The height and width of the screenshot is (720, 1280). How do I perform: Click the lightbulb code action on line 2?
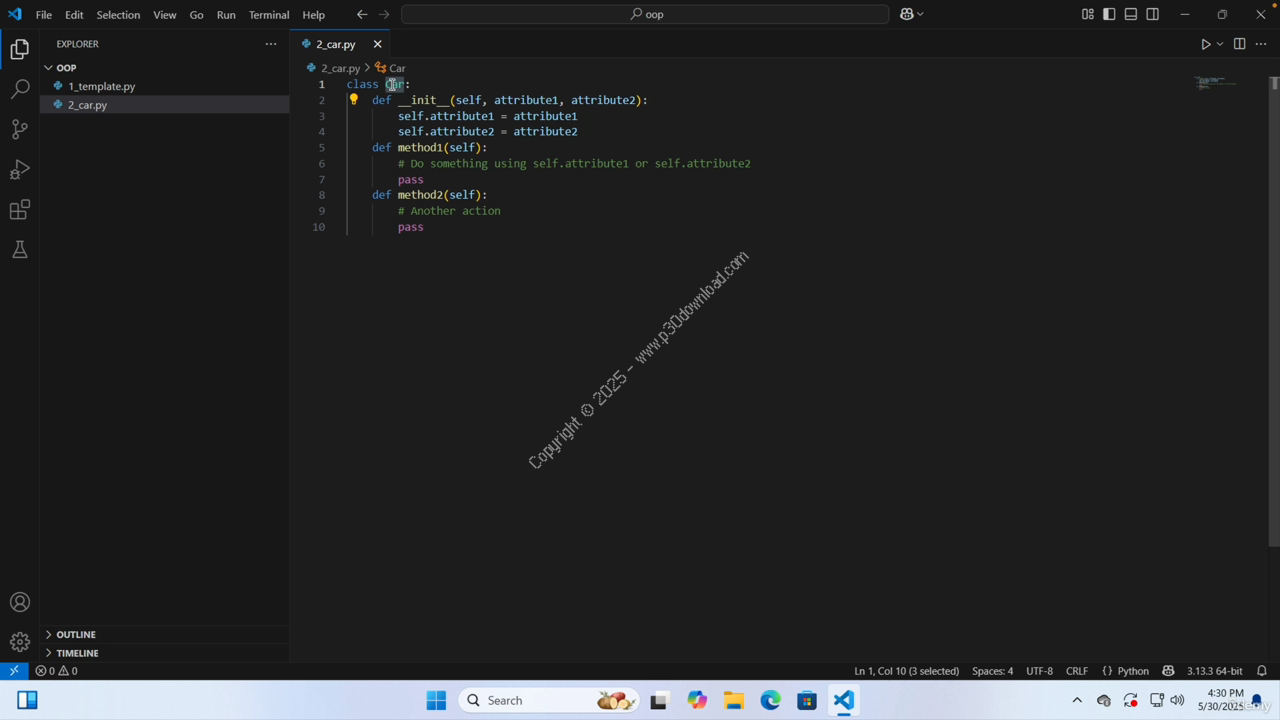click(x=354, y=99)
